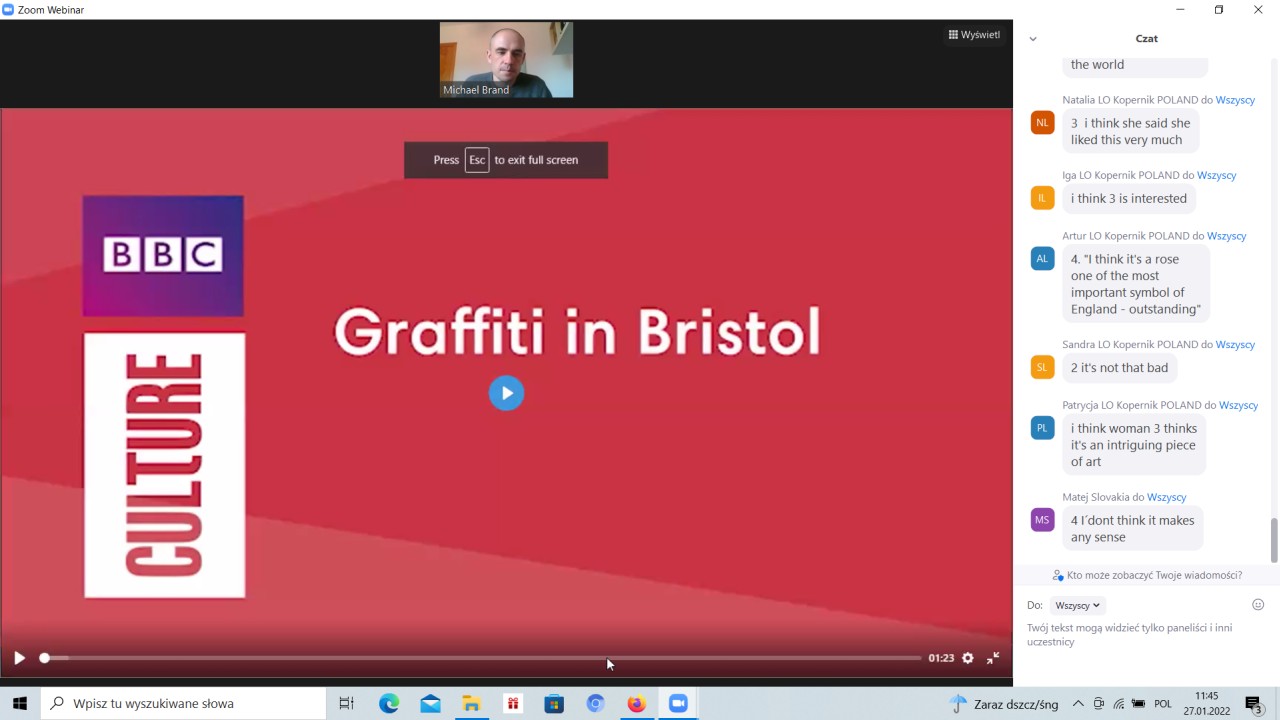Image resolution: width=1280 pixels, height=720 pixels.
Task: Click the video progress bar
Action: [482, 658]
